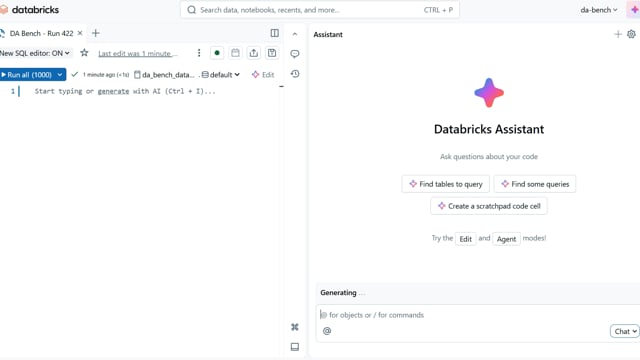Open the last edit history link

click(138, 53)
